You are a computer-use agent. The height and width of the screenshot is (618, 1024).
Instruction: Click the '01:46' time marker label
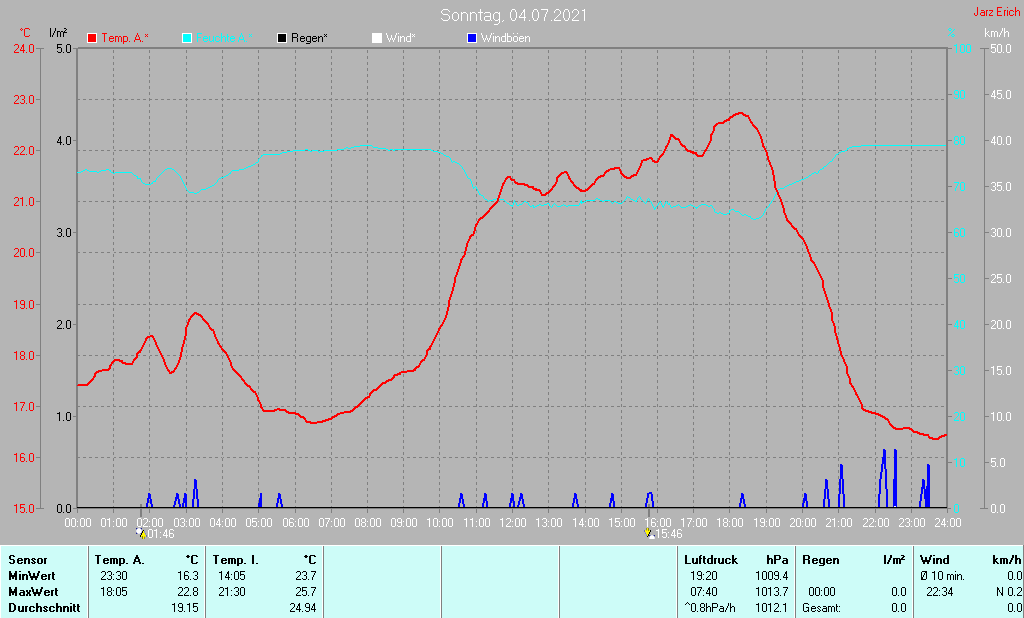coord(161,534)
